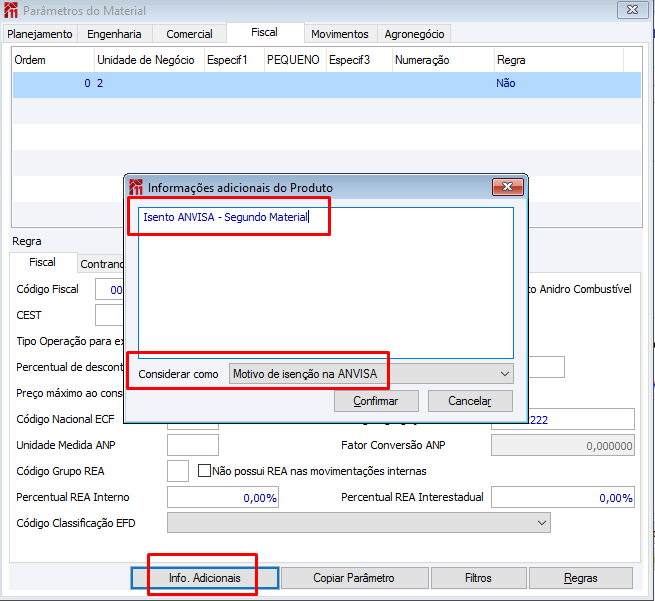Click the Informações adicionais dialog app icon
The image size is (655, 601).
pos(136,188)
